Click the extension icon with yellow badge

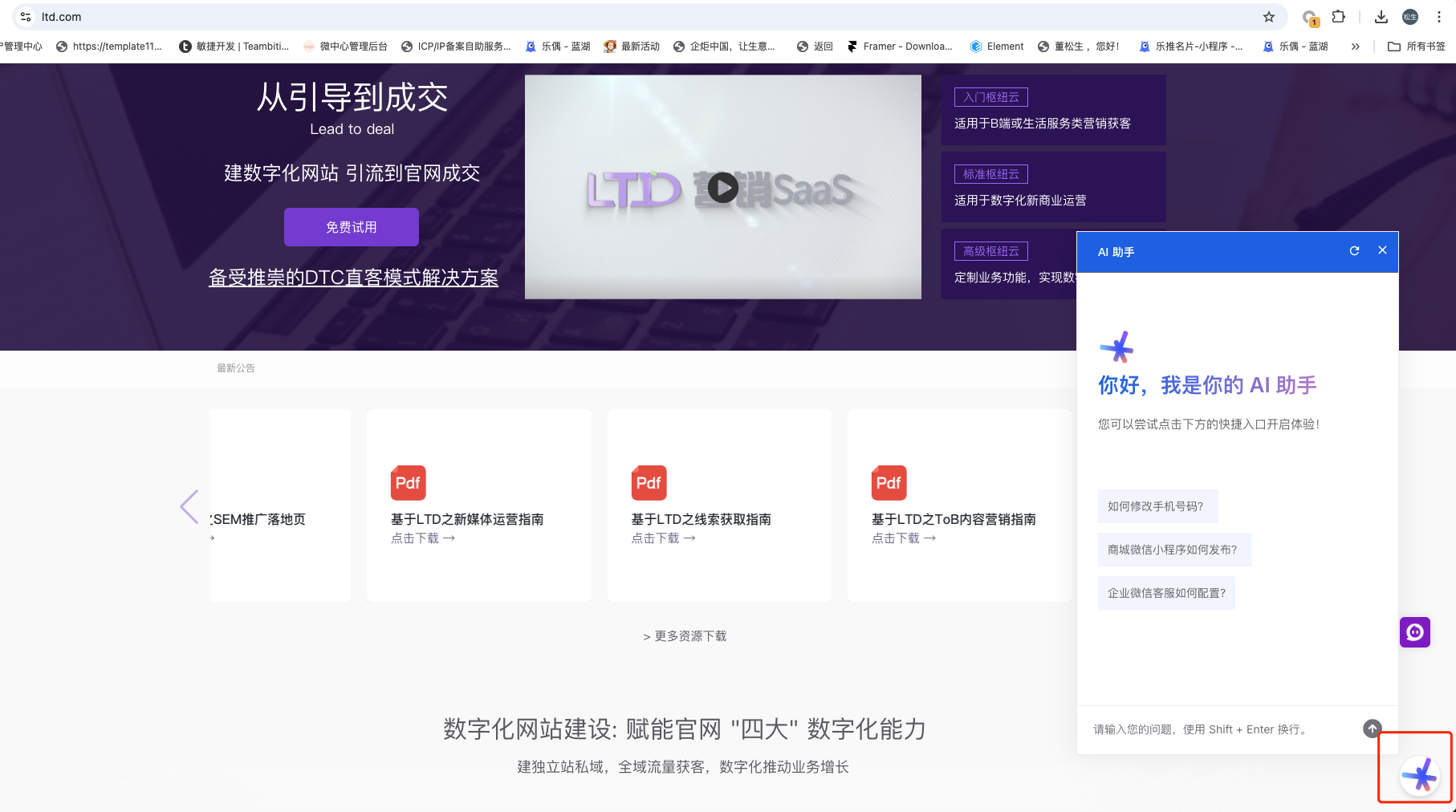click(1310, 18)
